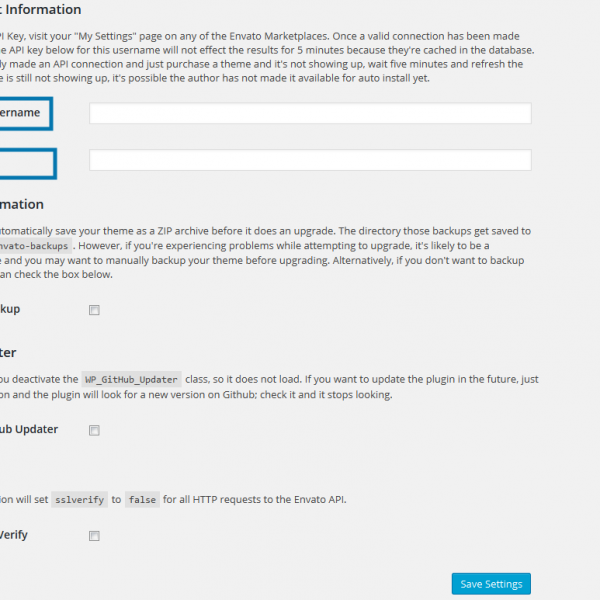The width and height of the screenshot is (600, 600).
Task: Click the SSL Verify field label
Action: [x=14, y=535]
